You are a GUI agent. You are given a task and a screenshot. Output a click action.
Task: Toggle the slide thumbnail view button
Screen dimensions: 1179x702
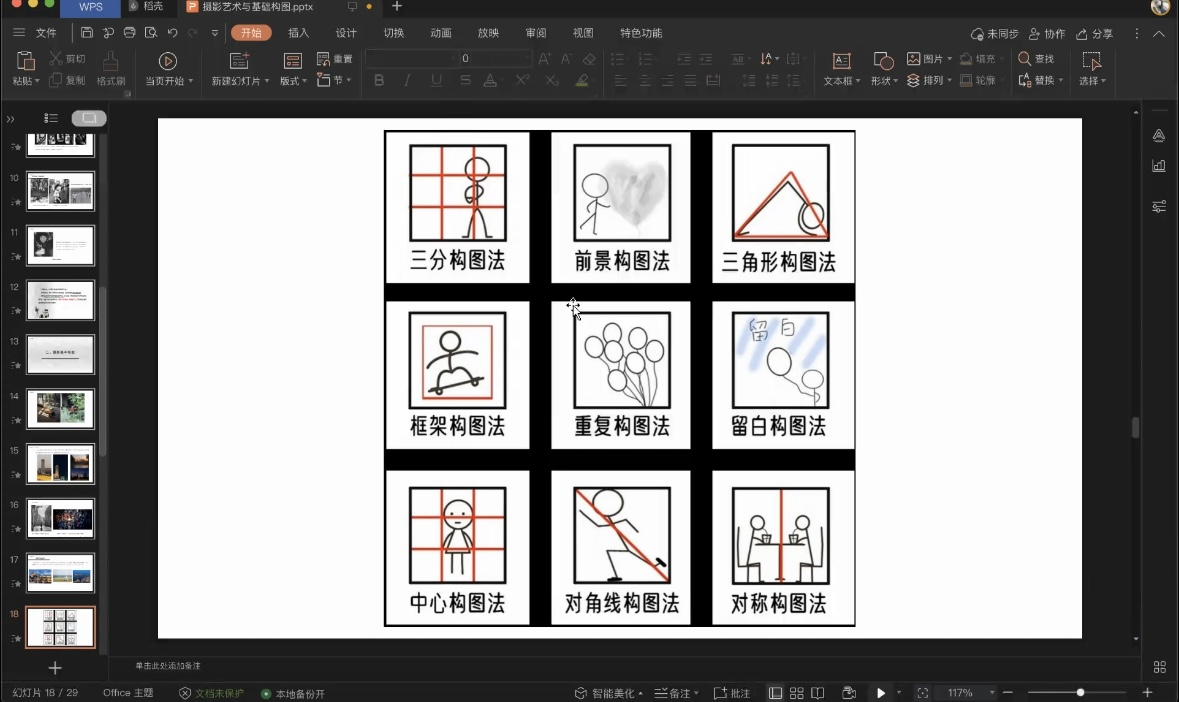pyautogui.click(x=89, y=118)
